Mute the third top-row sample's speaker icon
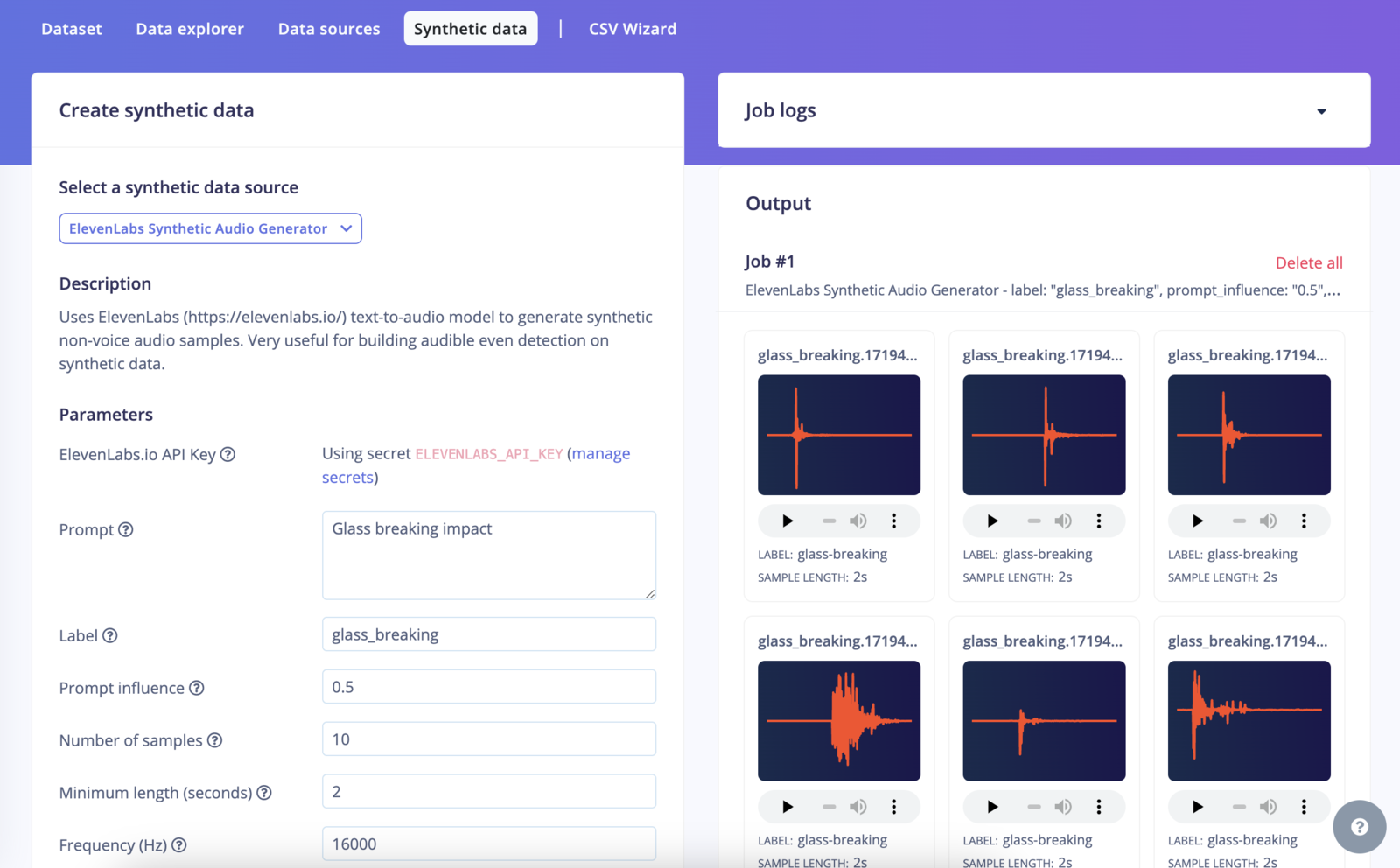This screenshot has height=868, width=1400. click(x=1269, y=521)
